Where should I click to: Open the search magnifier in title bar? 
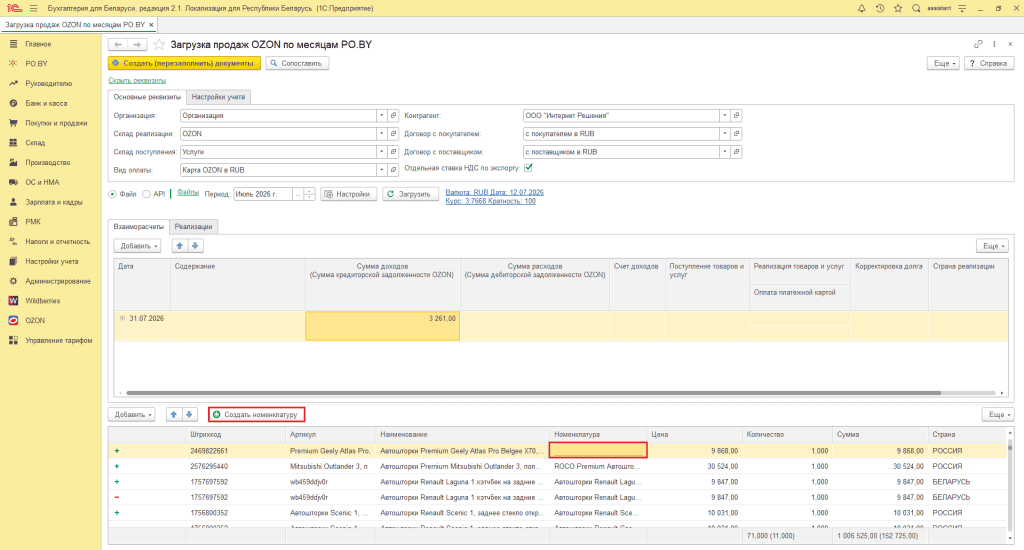pos(916,8)
